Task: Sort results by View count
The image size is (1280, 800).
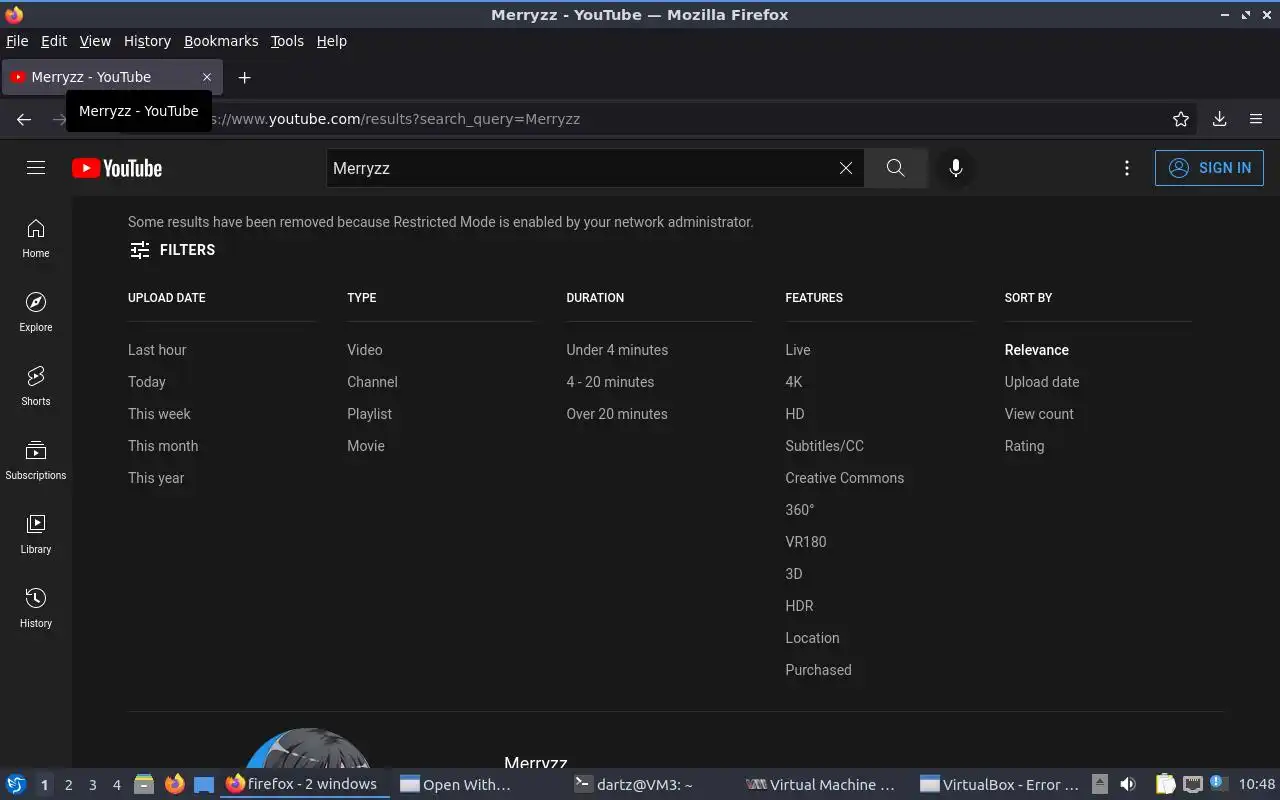Action: pyautogui.click(x=1039, y=414)
